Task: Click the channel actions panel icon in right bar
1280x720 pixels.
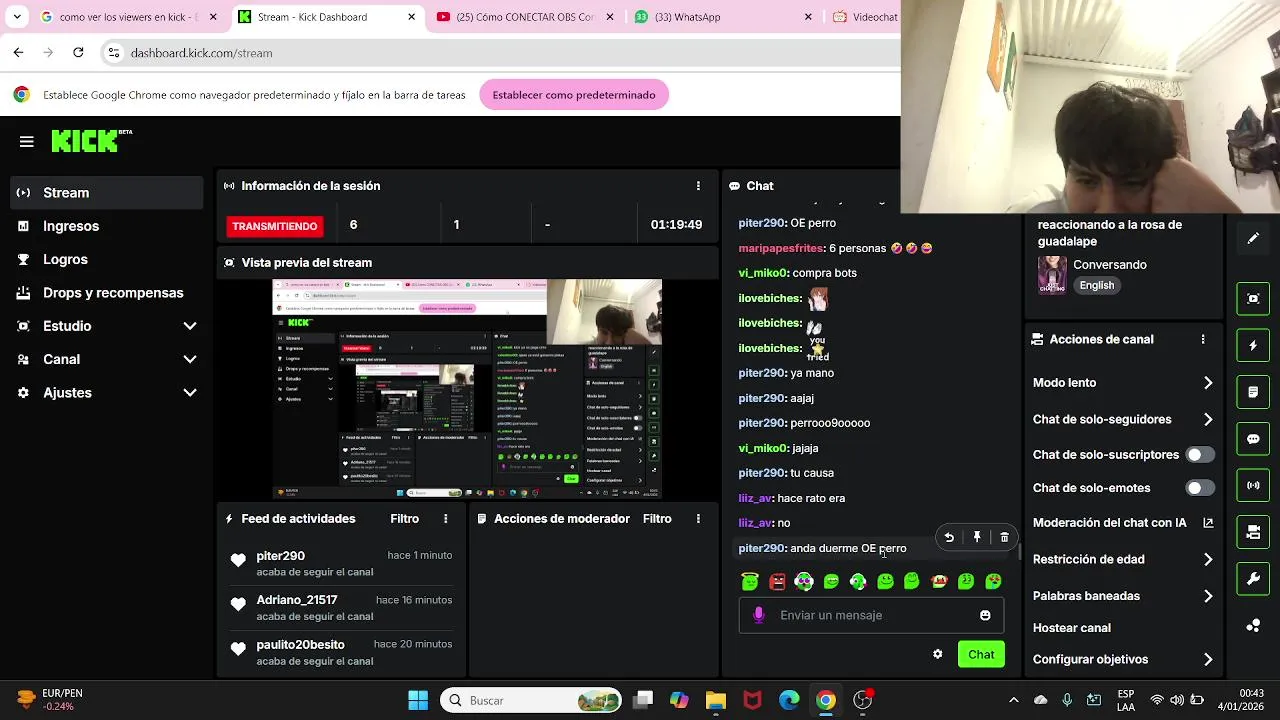Action: pos(1253,532)
